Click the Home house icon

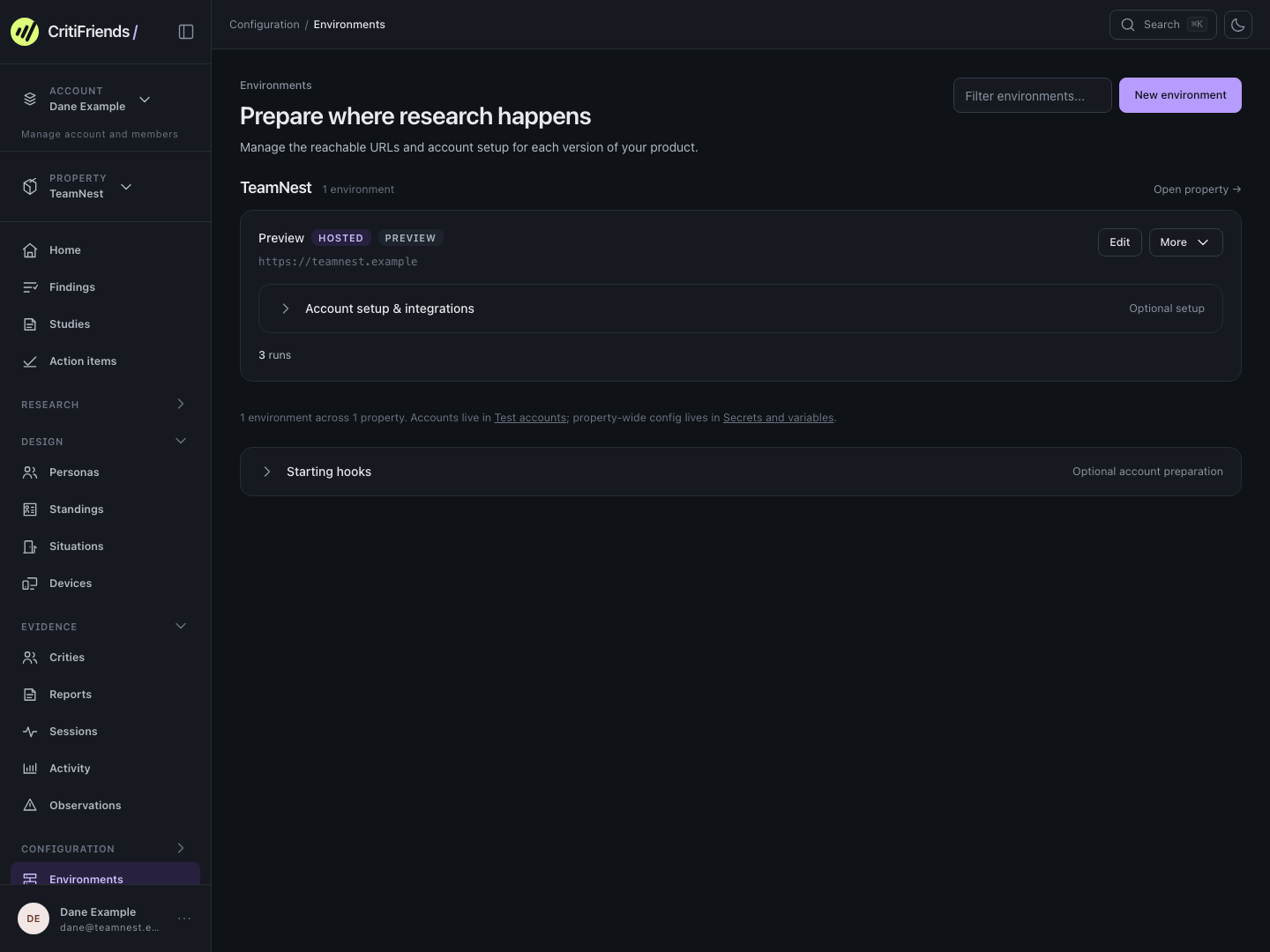30,250
